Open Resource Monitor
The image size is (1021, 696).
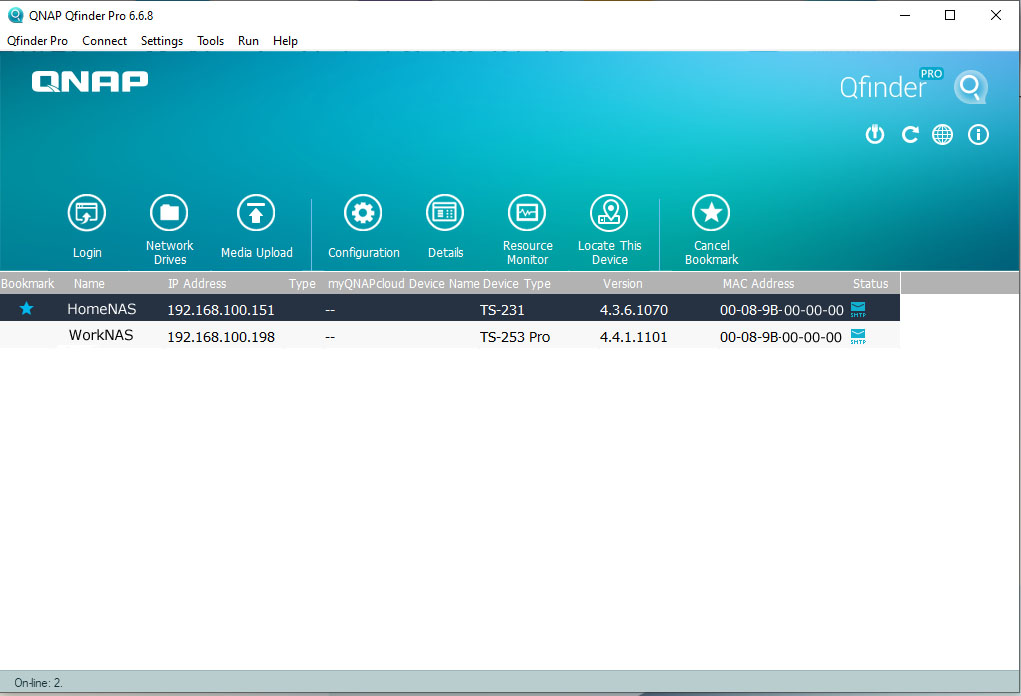tap(527, 213)
